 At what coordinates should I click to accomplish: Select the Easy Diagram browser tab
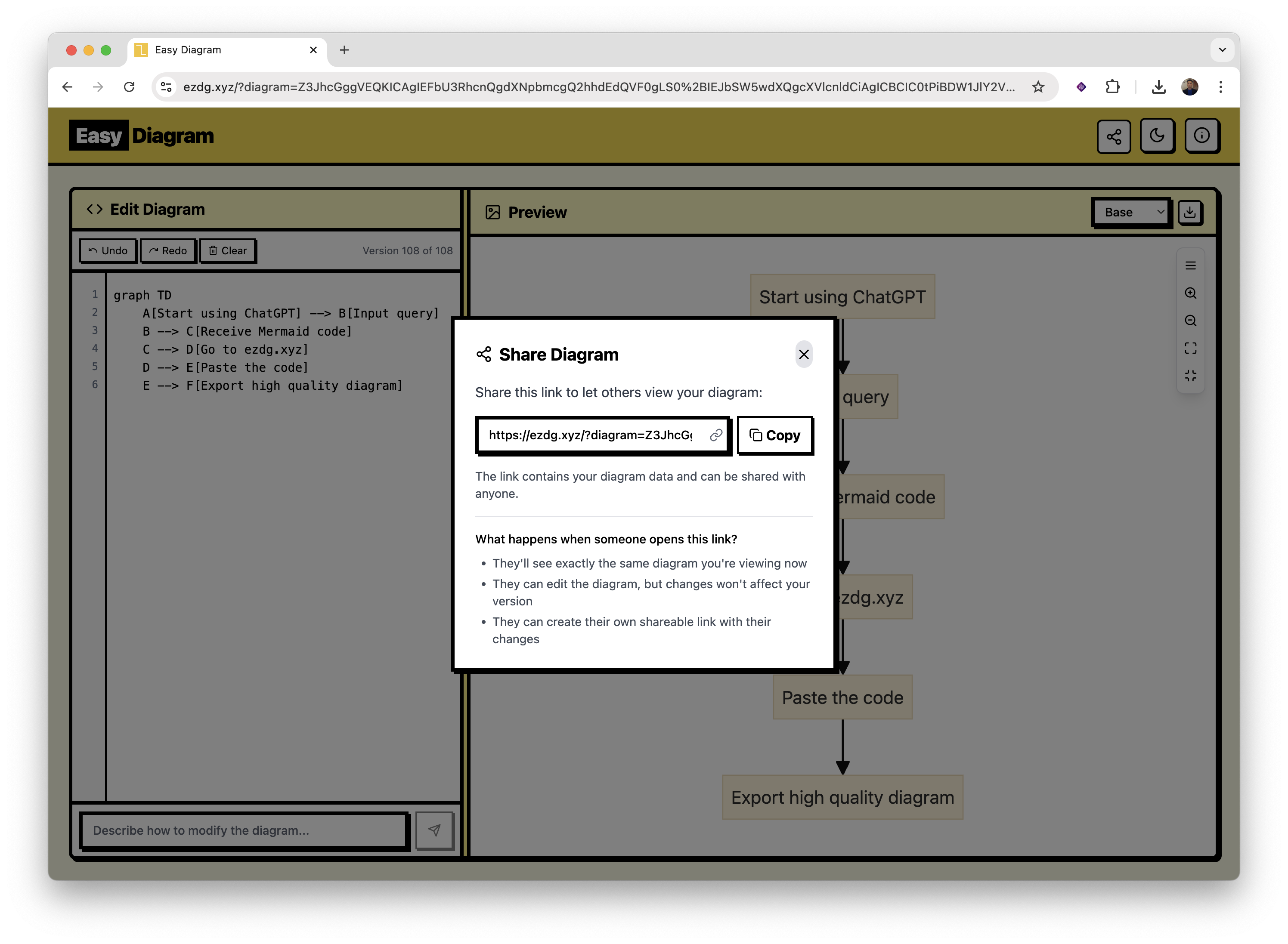(189, 50)
